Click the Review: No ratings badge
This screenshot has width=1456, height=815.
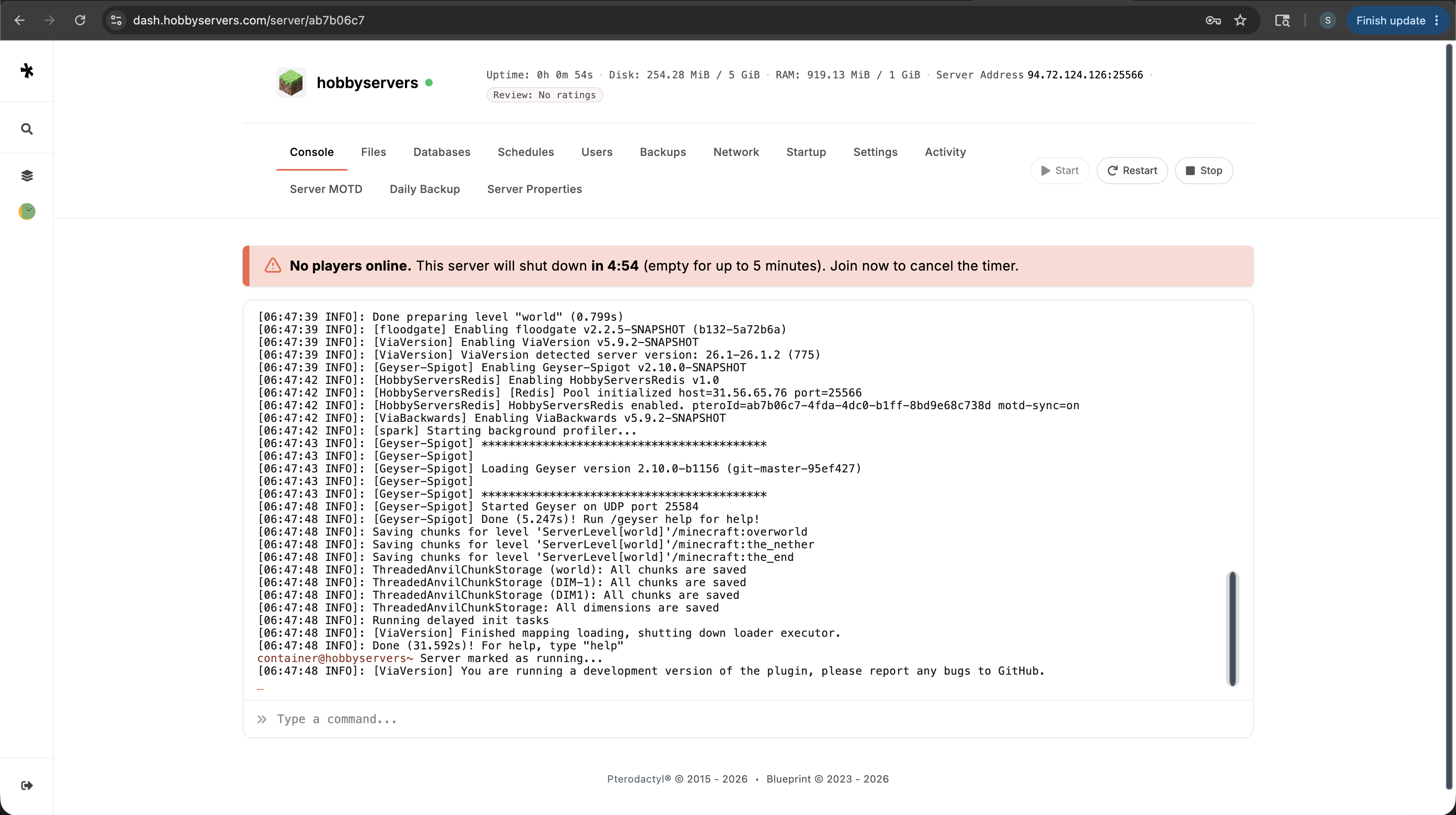coord(544,95)
